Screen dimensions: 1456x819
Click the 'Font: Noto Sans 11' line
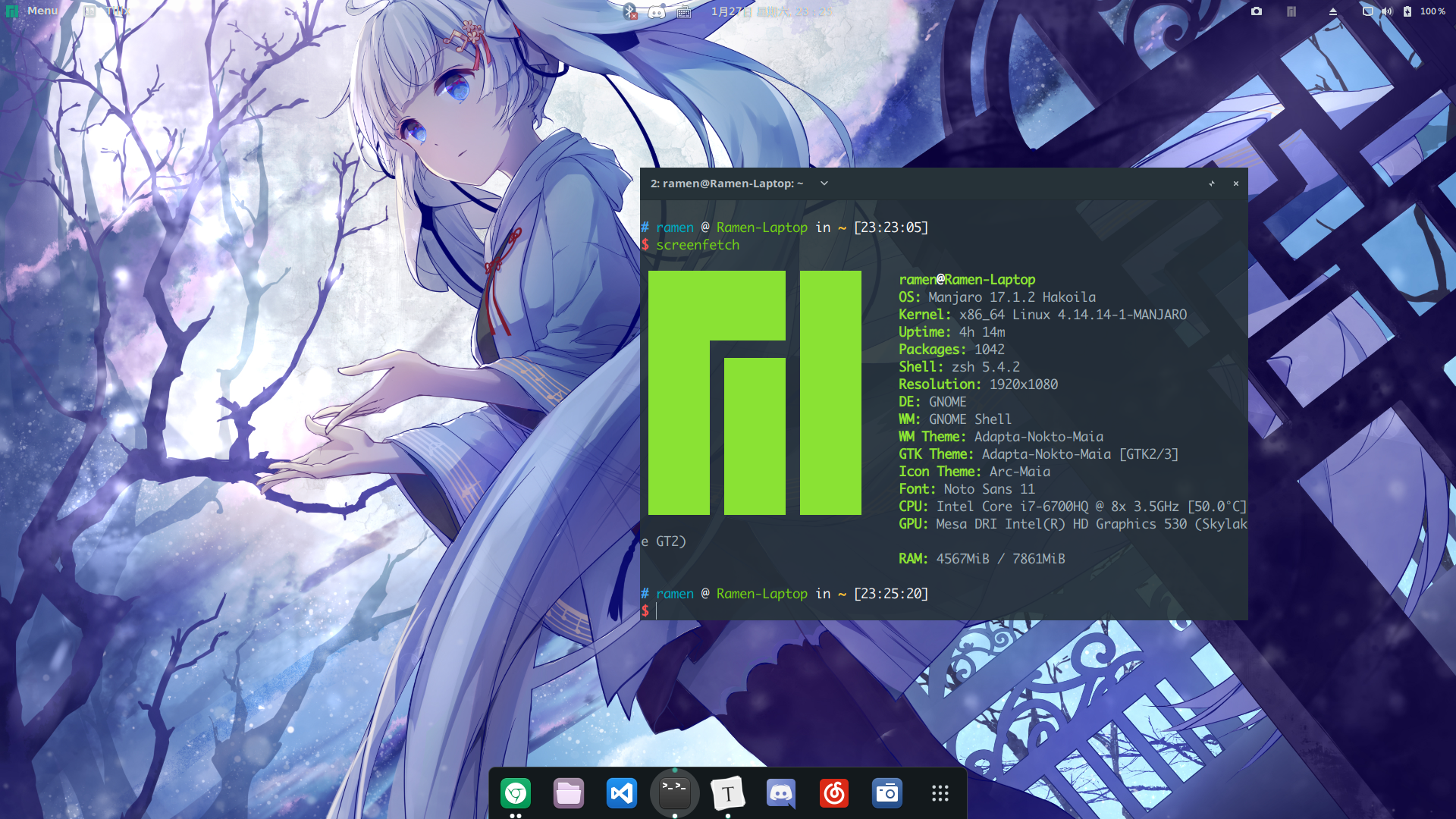967,489
